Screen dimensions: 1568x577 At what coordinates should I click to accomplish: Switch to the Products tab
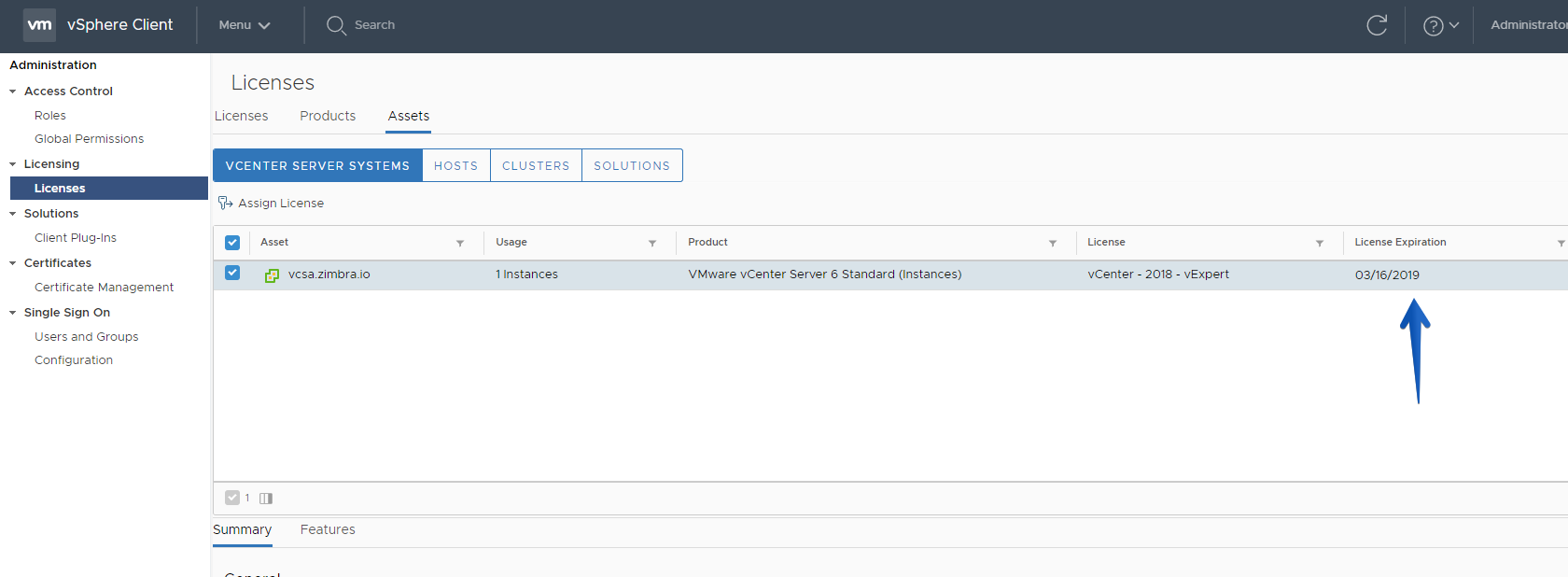[x=328, y=116]
